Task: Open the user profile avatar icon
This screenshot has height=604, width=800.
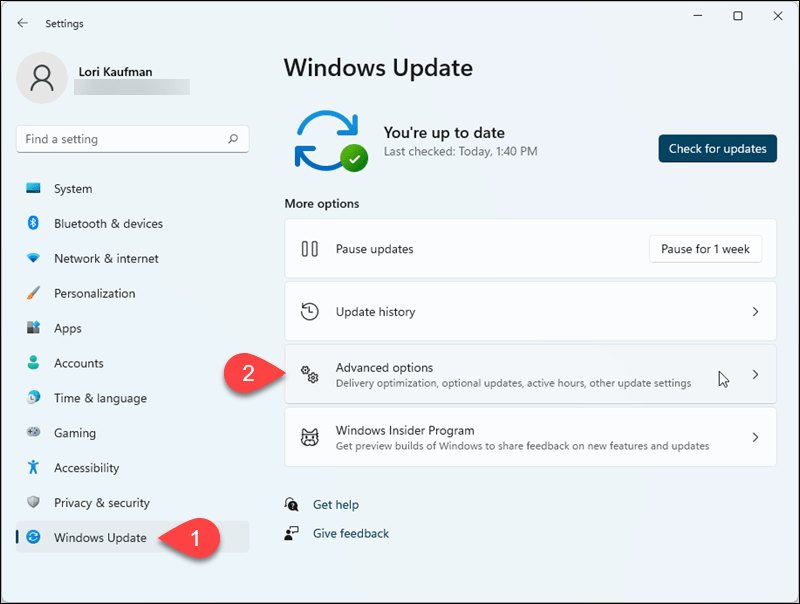Action: coord(42,78)
